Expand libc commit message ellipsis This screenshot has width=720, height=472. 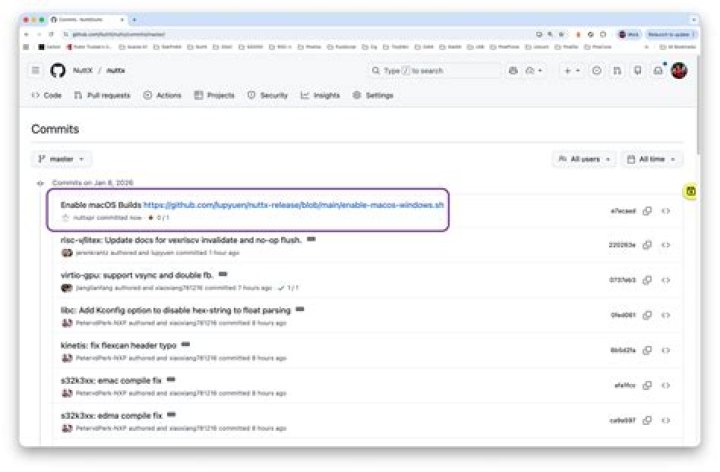click(x=300, y=309)
